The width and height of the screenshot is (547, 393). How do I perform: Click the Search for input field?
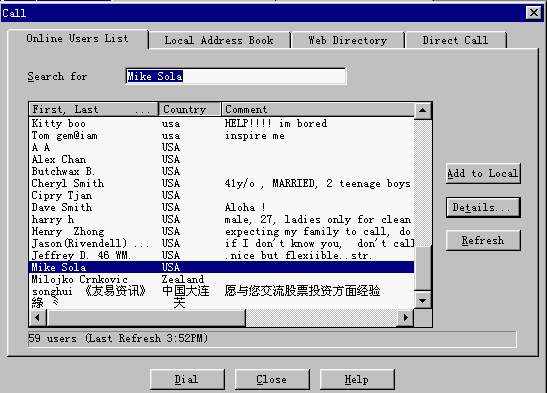(236, 76)
